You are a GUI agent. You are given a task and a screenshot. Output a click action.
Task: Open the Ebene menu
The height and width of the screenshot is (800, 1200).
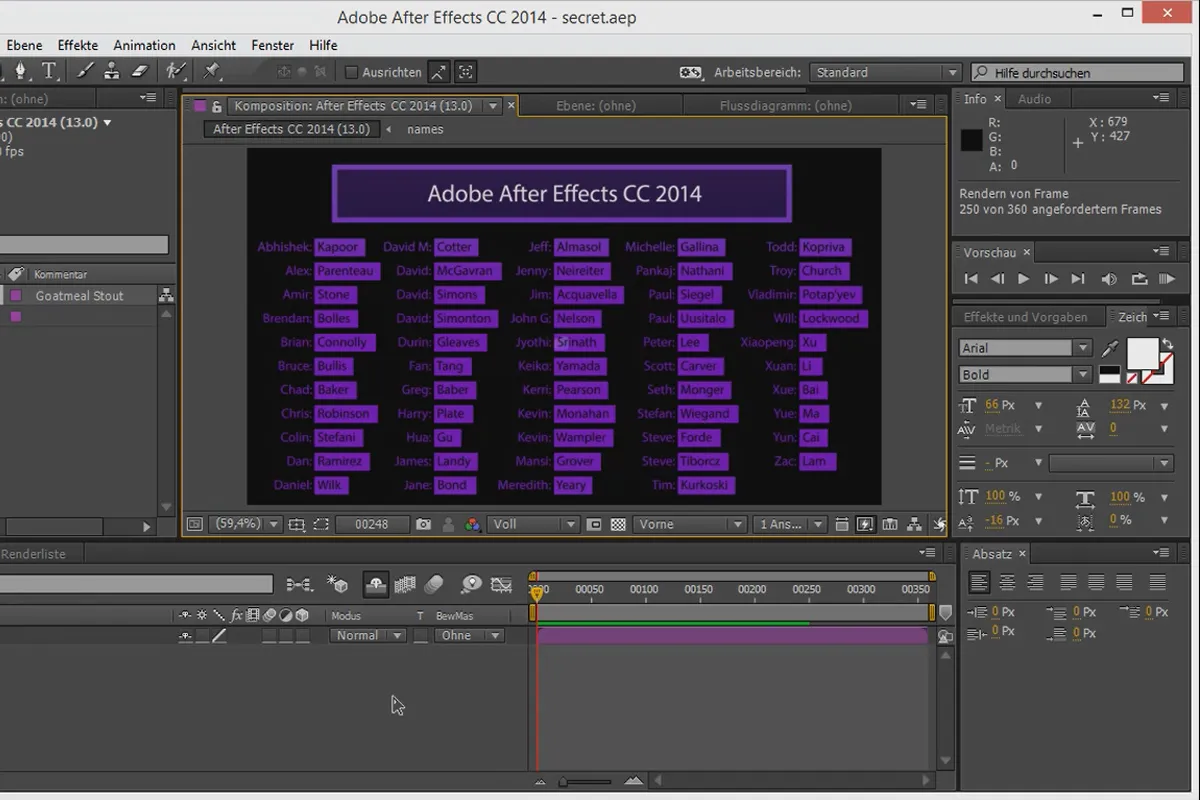pos(25,45)
